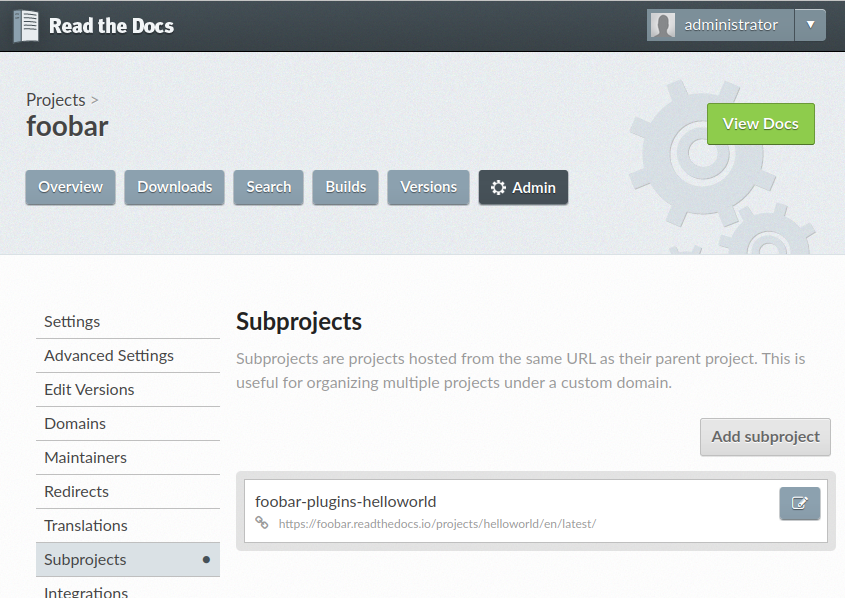Click the Add subproject button

(765, 437)
